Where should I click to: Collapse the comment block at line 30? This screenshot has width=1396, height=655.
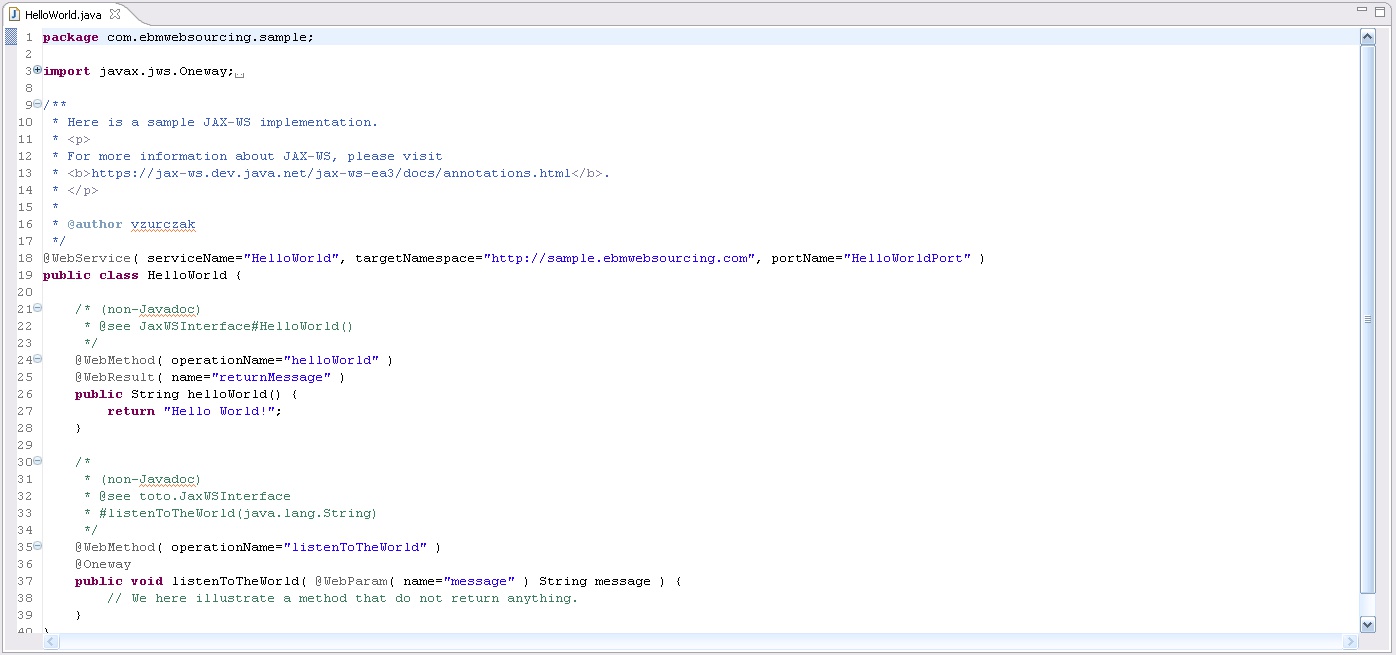pos(37,461)
